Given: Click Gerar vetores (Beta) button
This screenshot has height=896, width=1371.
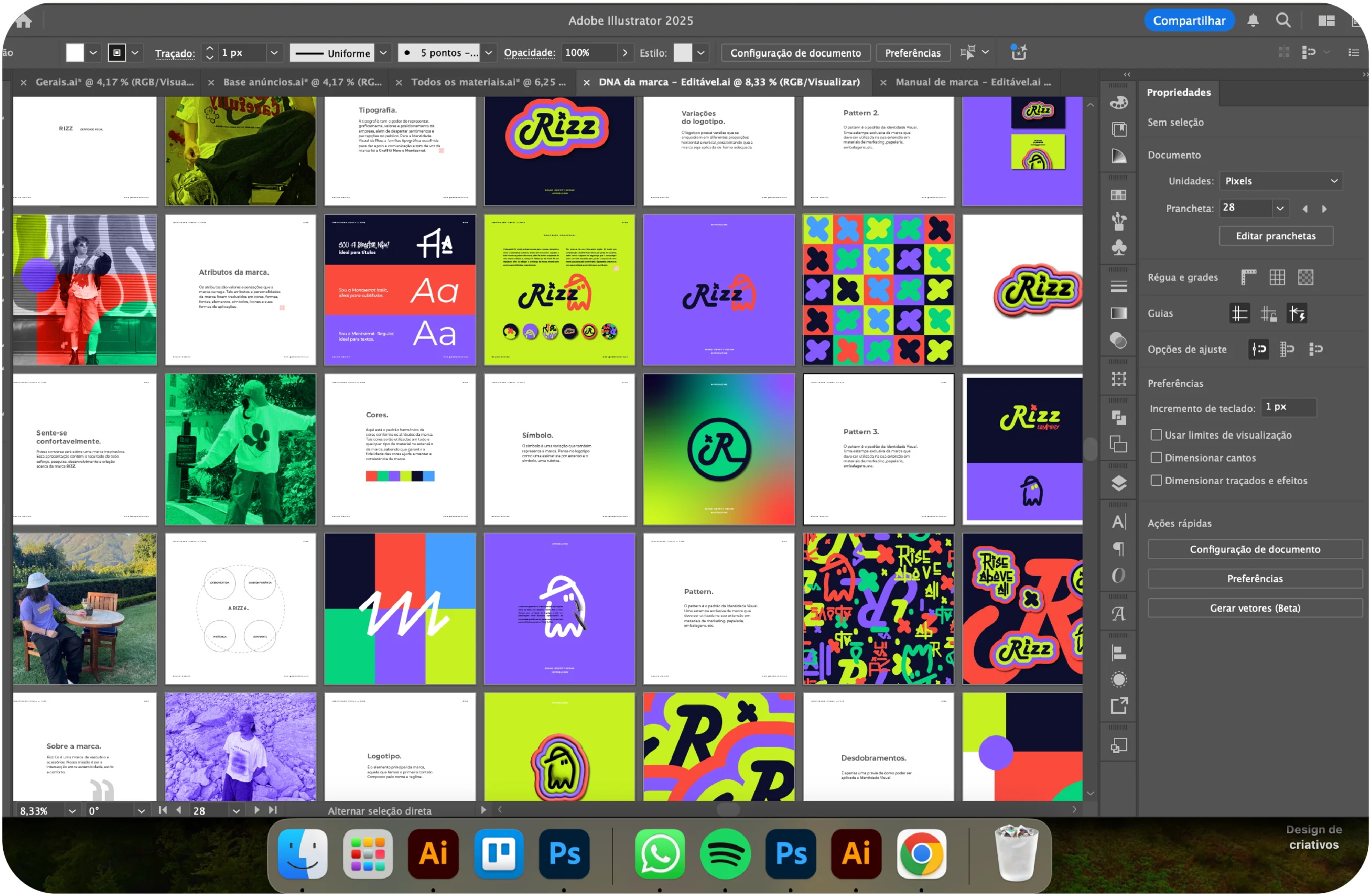Looking at the screenshot, I should 1255,608.
